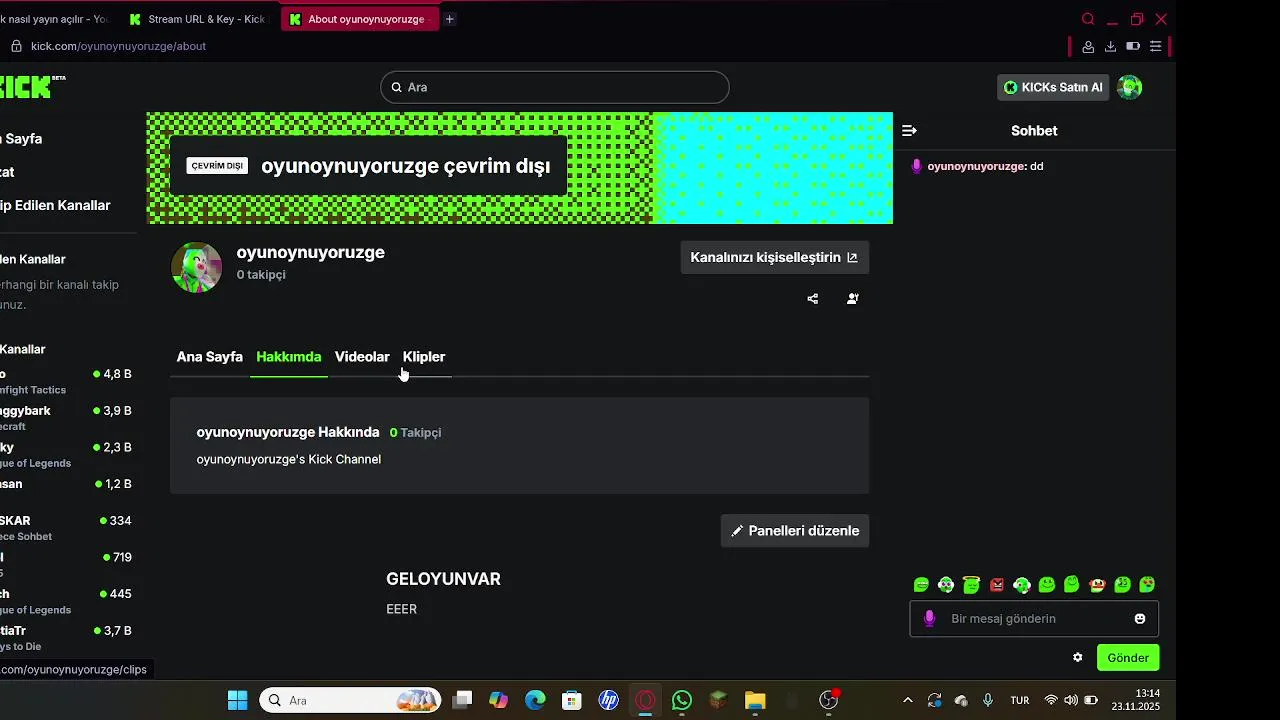The height and width of the screenshot is (720, 1280).
Task: Open Ana Sayfa link in left sidebar
Action: click(21, 139)
